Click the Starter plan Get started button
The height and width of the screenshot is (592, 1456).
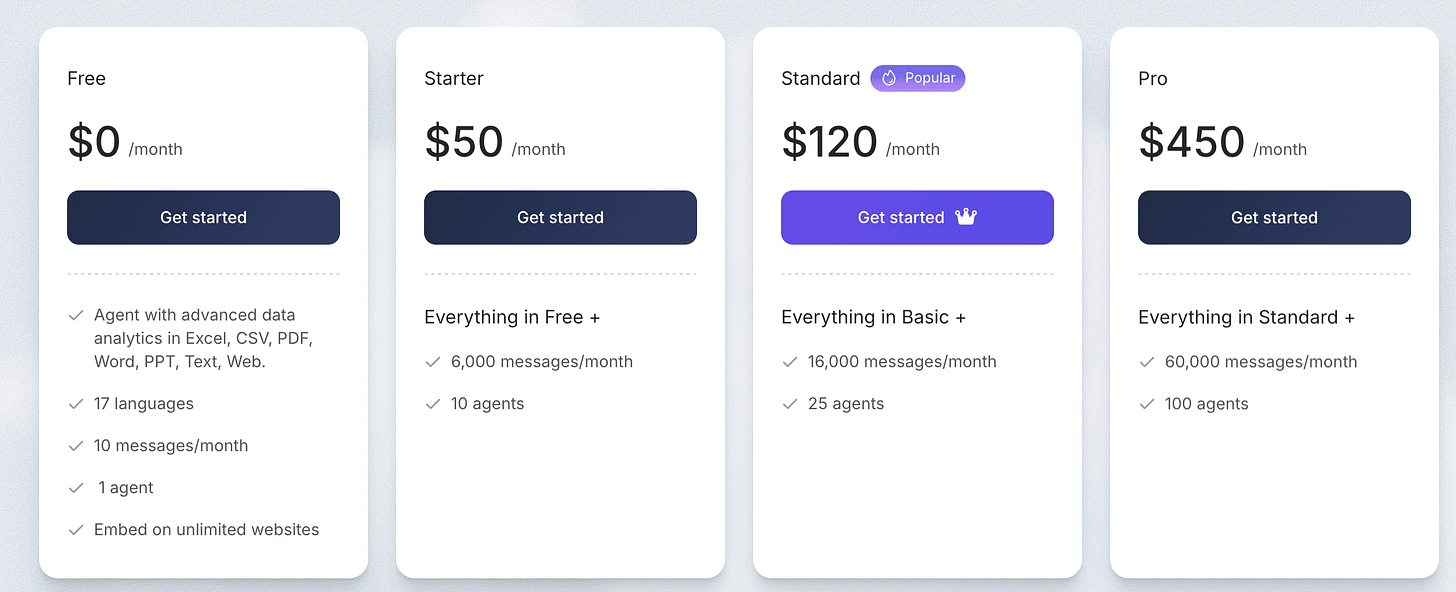(x=560, y=217)
